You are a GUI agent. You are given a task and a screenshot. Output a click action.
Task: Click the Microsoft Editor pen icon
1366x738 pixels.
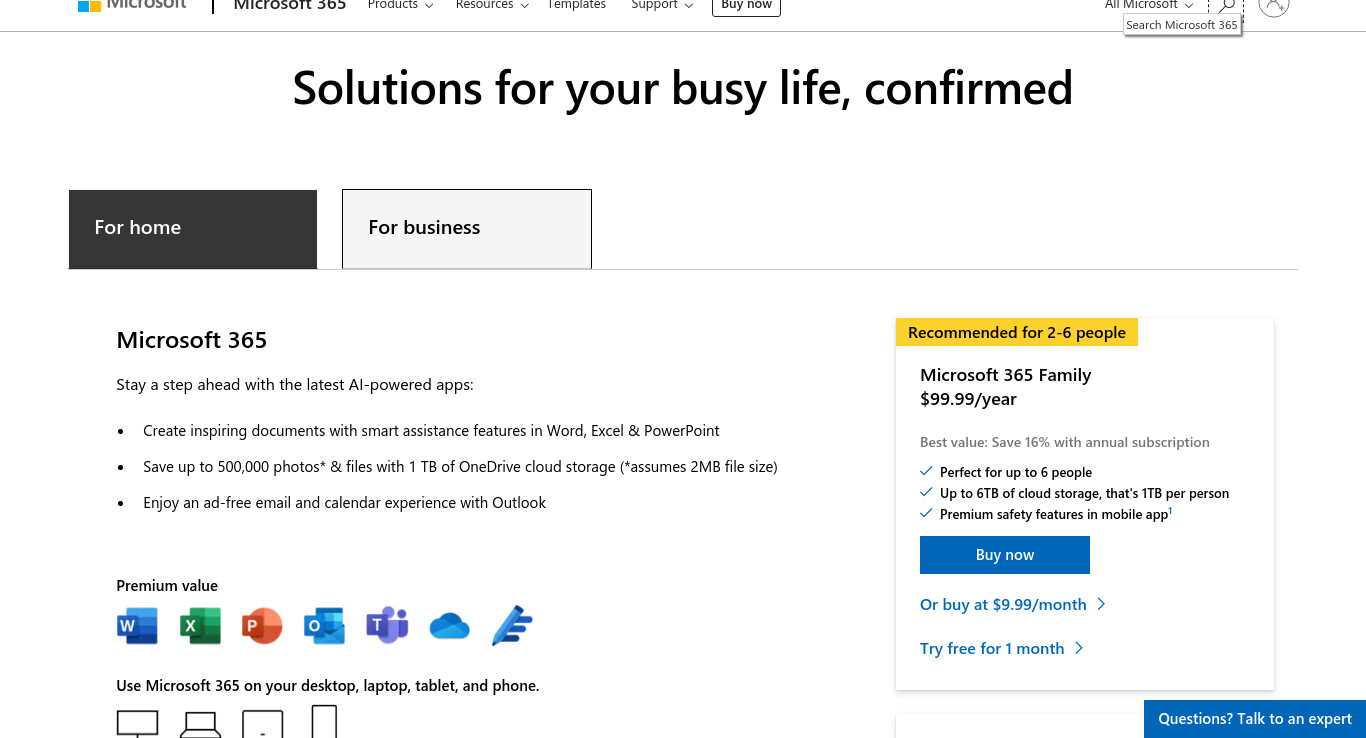coord(512,626)
